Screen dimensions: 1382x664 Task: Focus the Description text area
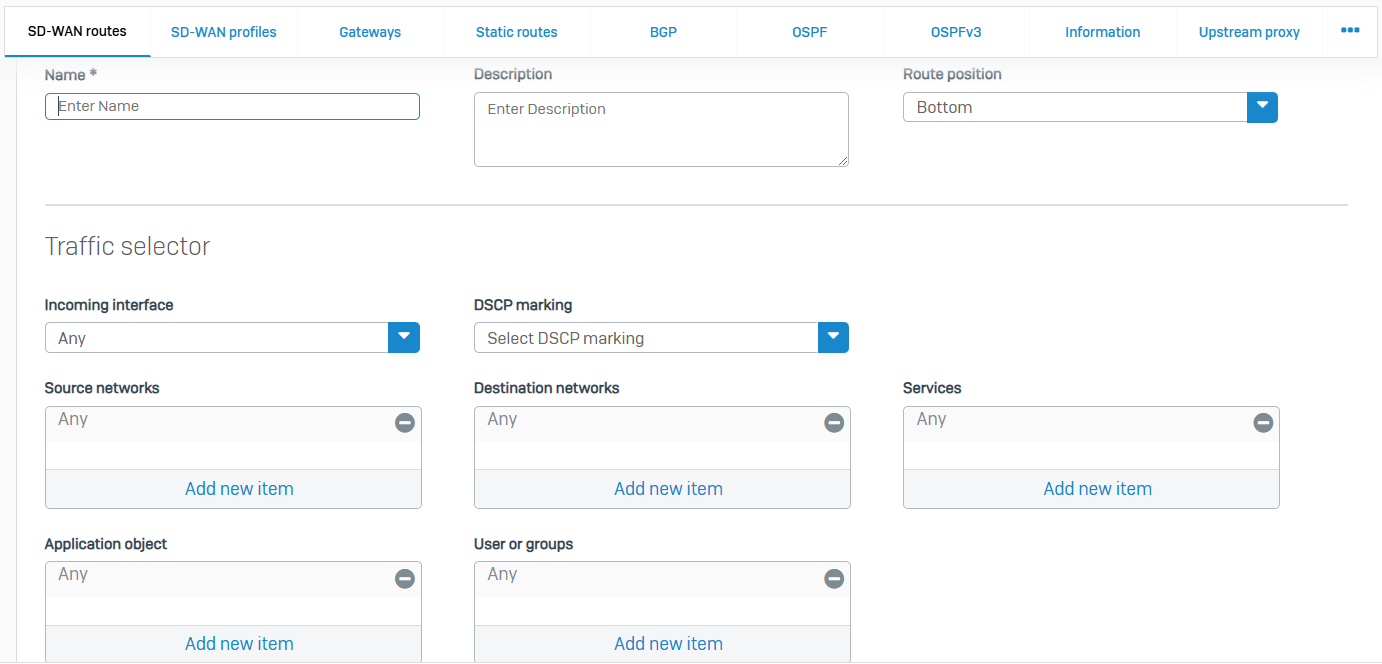(660, 129)
